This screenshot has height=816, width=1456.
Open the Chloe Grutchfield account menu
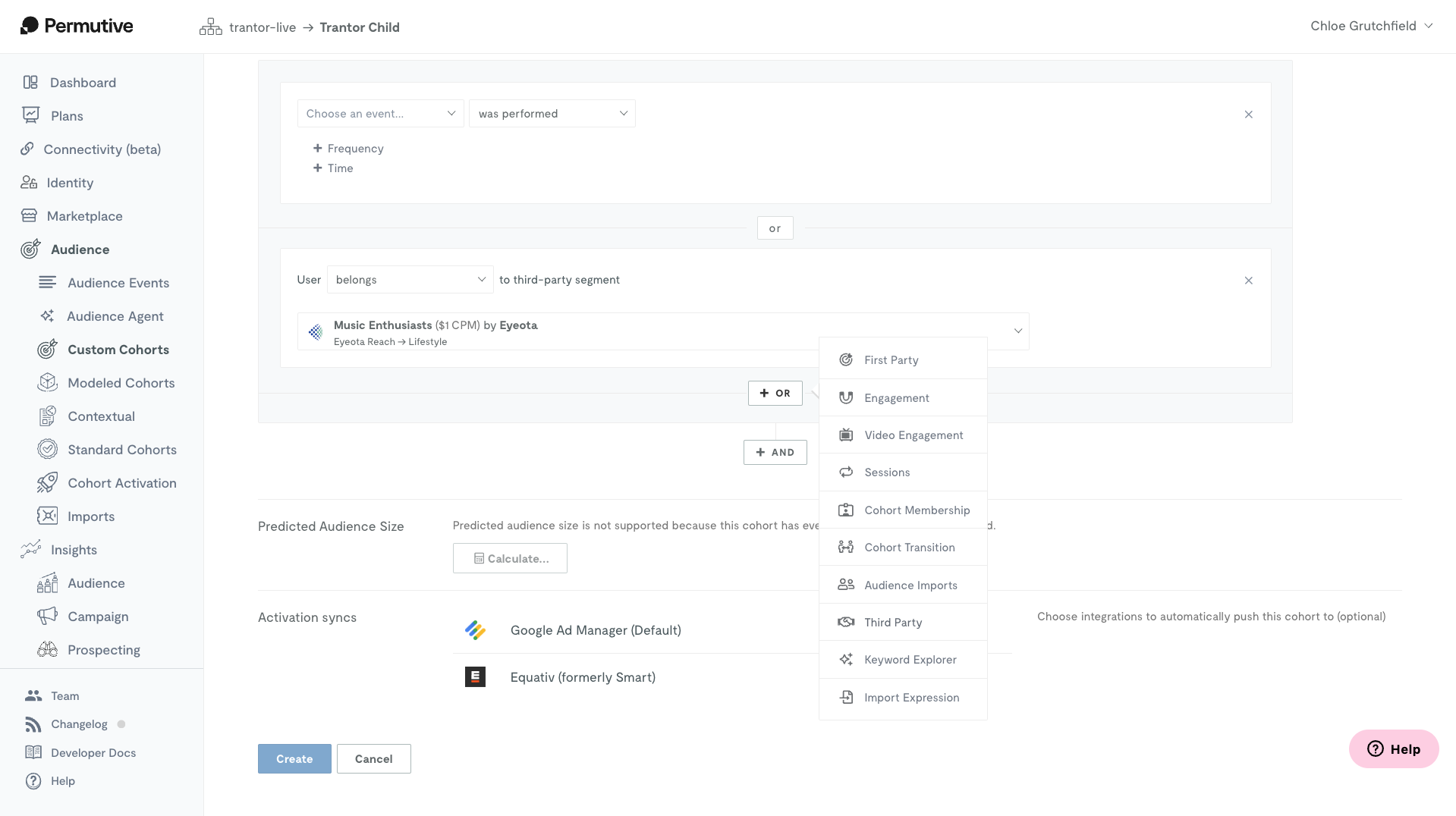click(x=1372, y=25)
